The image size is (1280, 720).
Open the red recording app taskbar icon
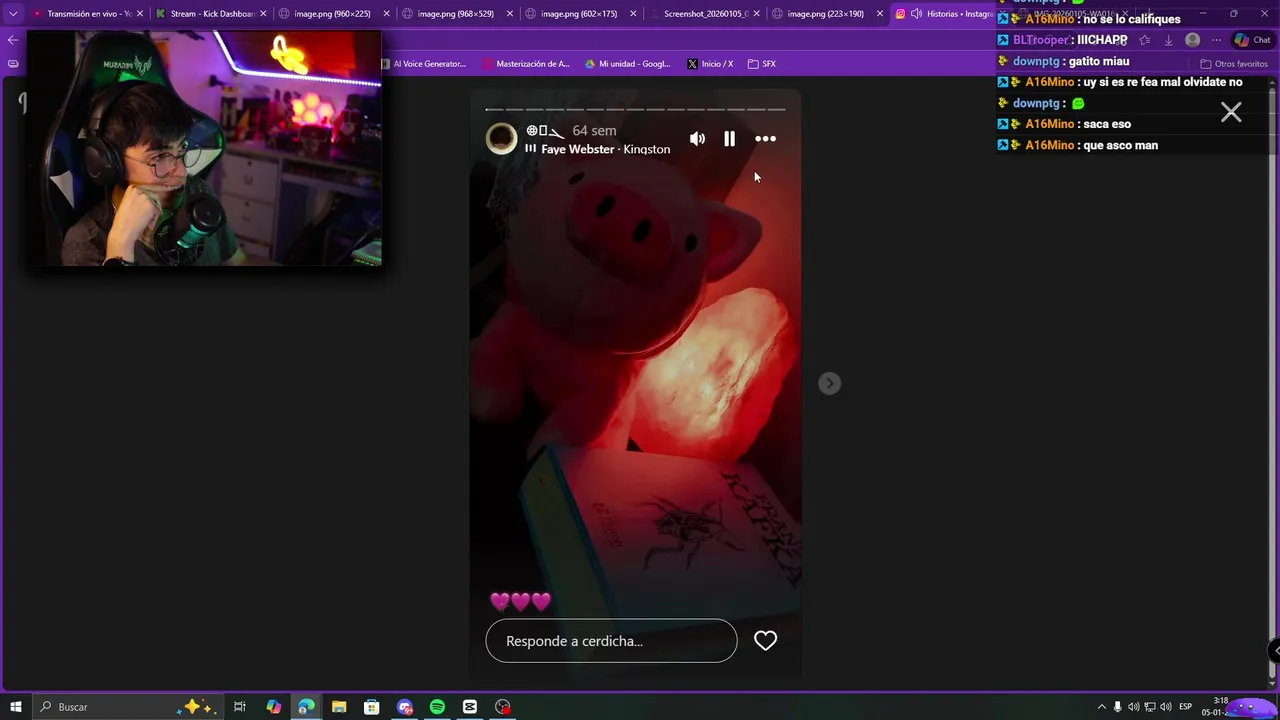(x=503, y=707)
